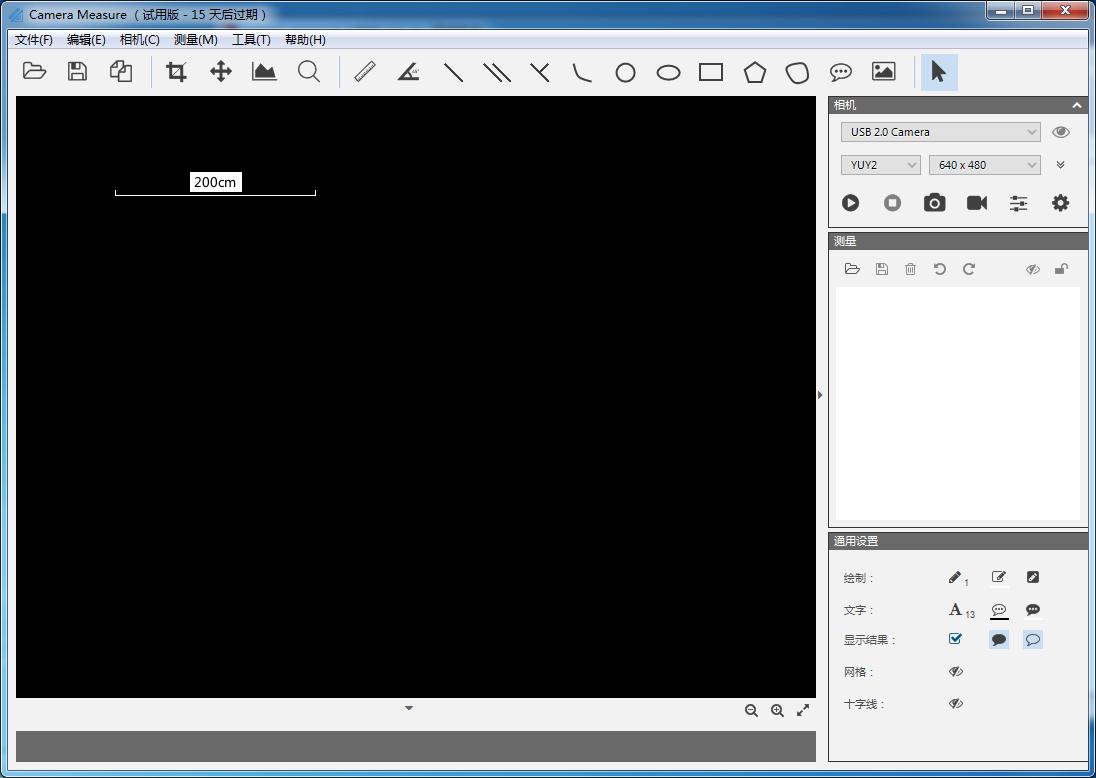Open file using the folder toolbar icon
The image size is (1096, 778).
coord(34,71)
